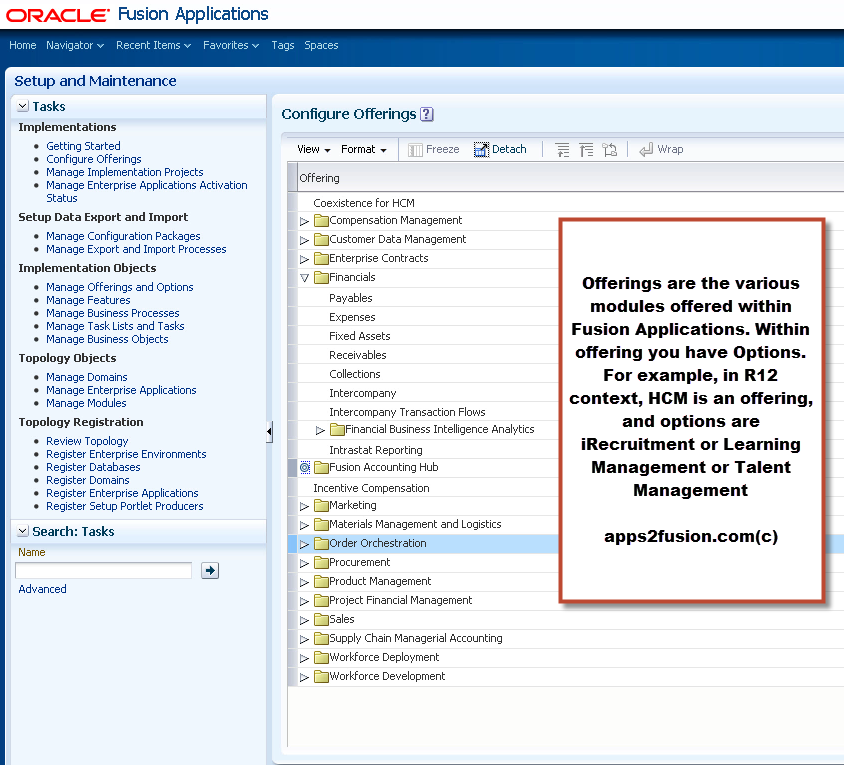The height and width of the screenshot is (765, 844).
Task: Open the Navigator menu
Action: pyautogui.click(x=75, y=45)
